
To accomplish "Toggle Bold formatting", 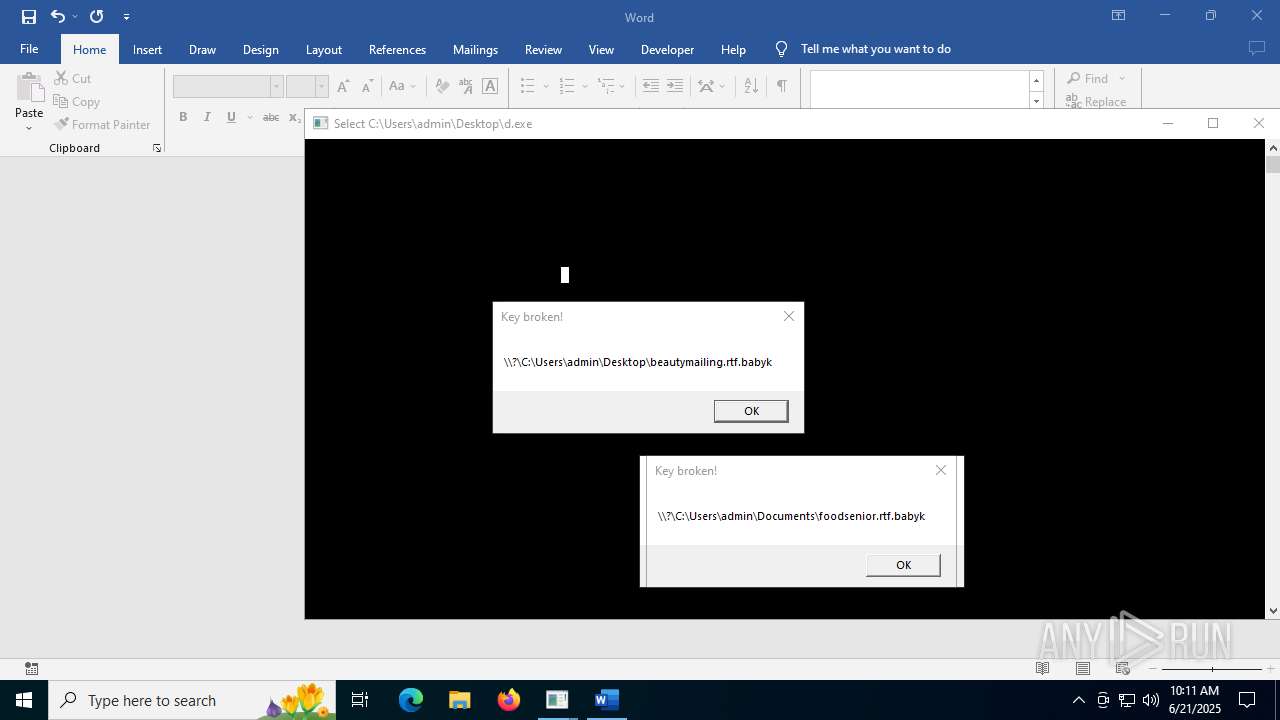I will [x=183, y=117].
